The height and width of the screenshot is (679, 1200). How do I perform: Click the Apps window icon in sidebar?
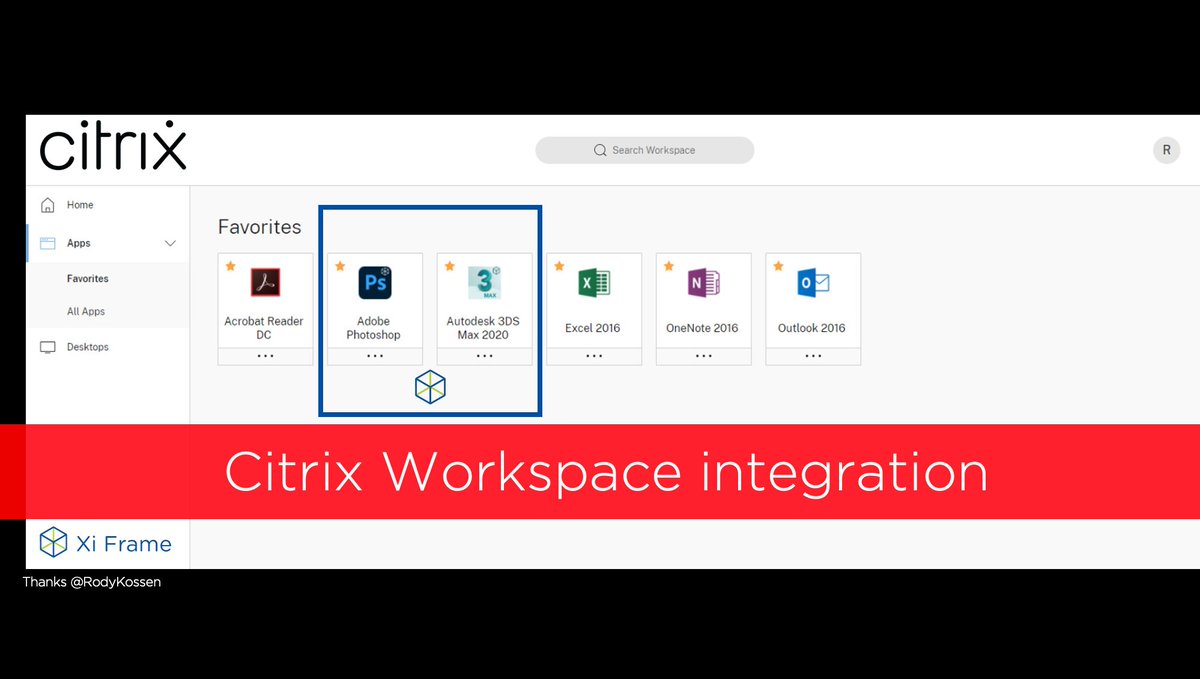(x=47, y=243)
